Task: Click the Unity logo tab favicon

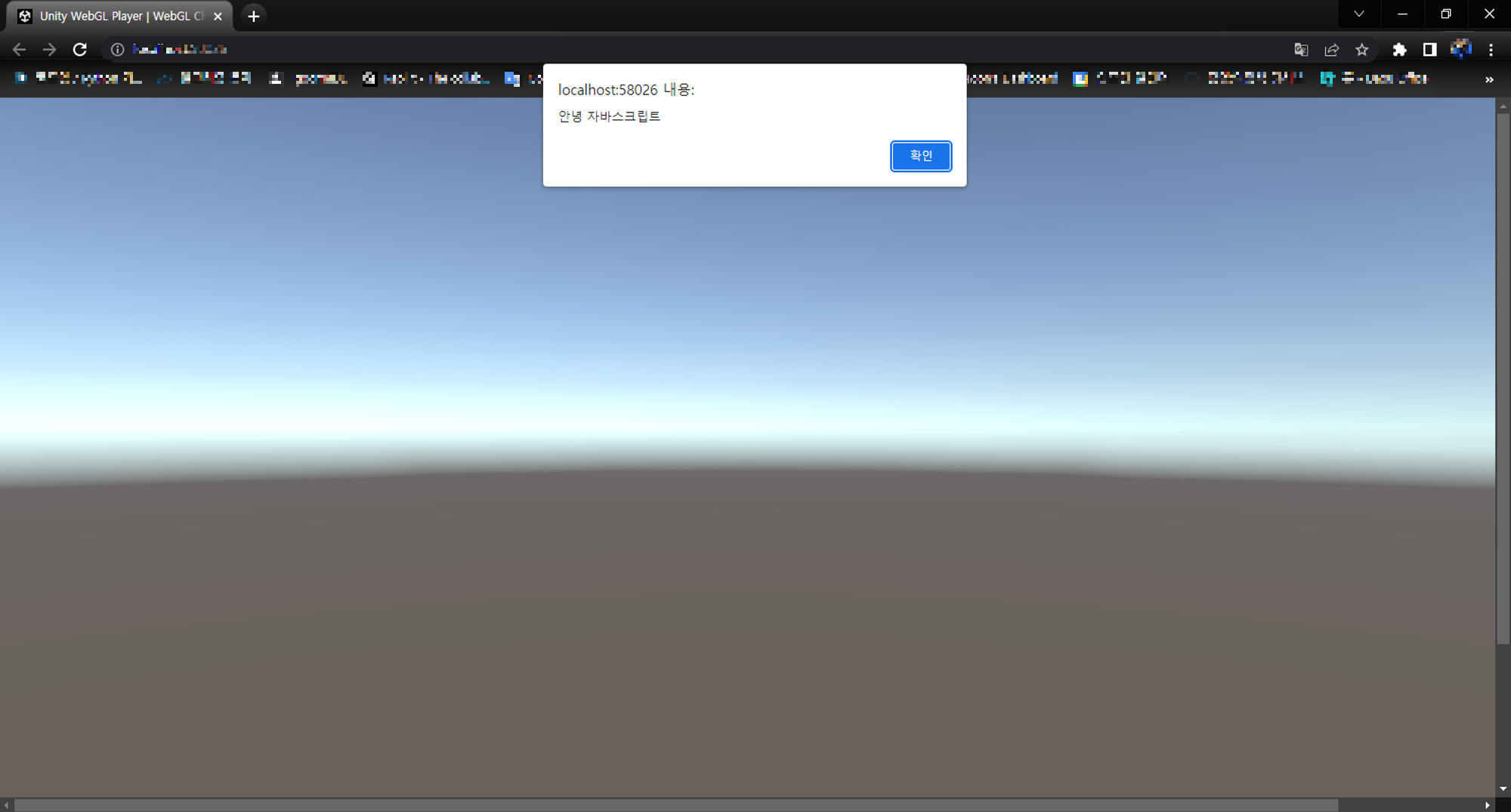Action: pyautogui.click(x=25, y=16)
